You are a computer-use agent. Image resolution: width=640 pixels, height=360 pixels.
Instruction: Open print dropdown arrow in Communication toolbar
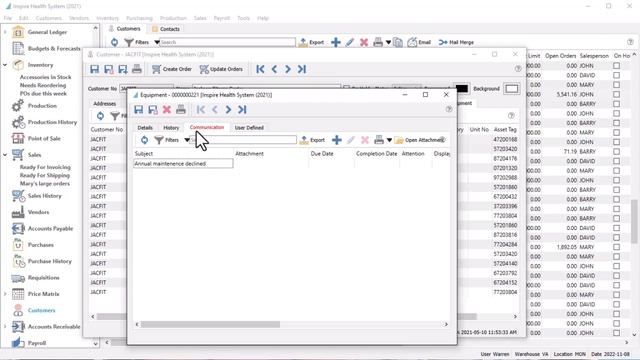[x=389, y=140]
